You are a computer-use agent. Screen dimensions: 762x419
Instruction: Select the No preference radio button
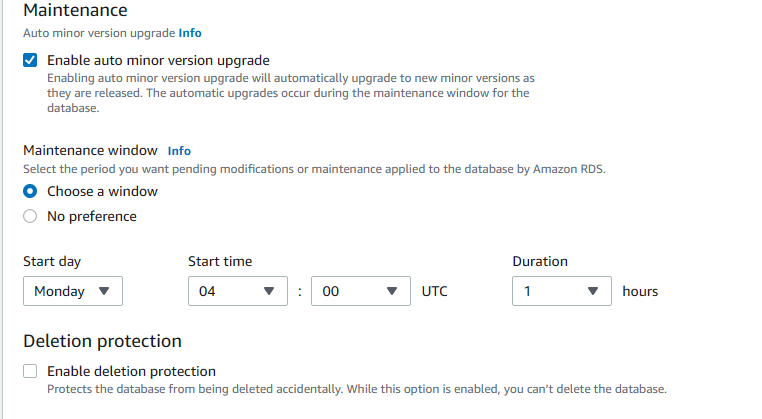point(30,216)
